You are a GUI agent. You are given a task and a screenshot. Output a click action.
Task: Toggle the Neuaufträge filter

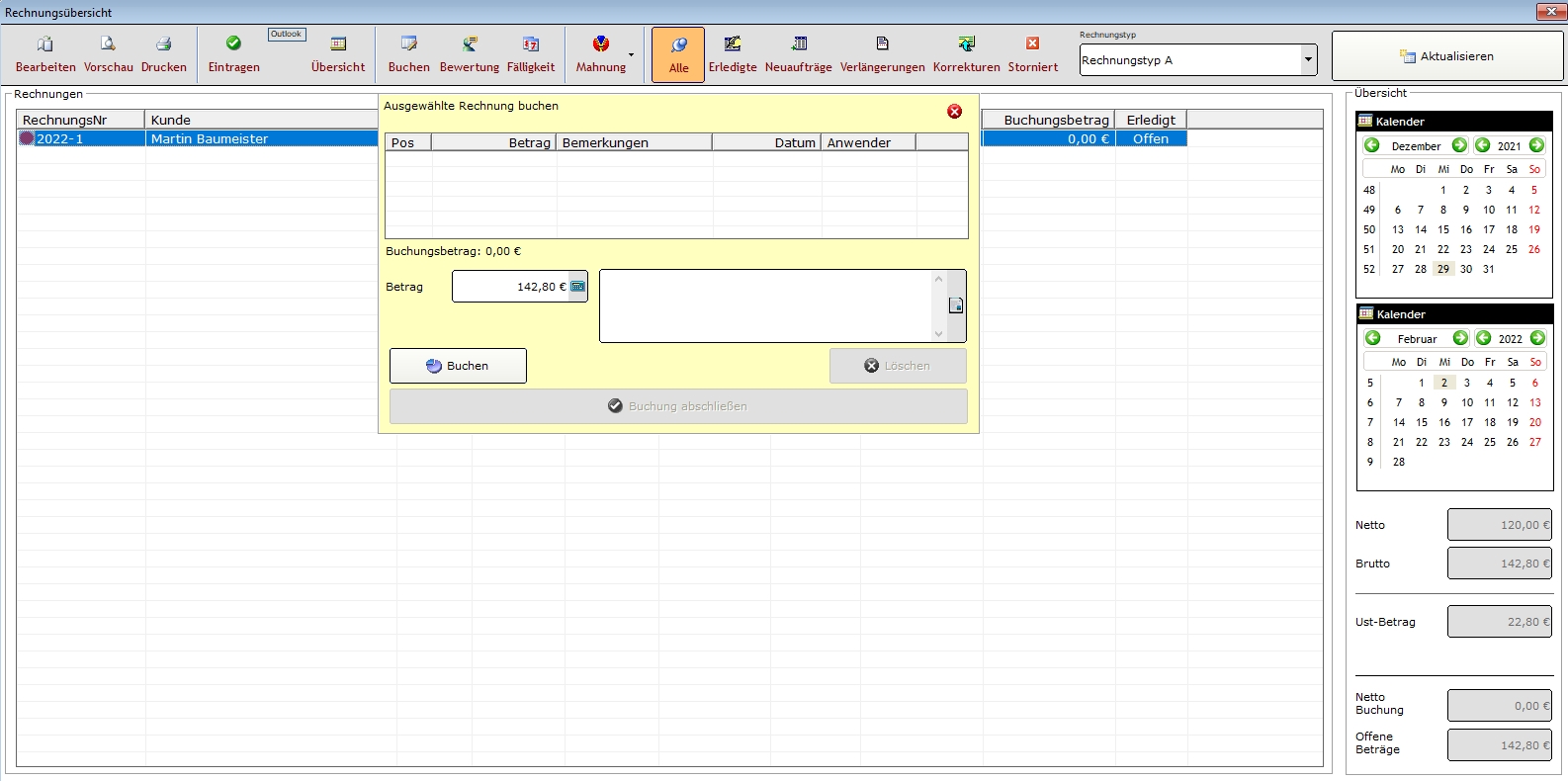pyautogui.click(x=799, y=54)
